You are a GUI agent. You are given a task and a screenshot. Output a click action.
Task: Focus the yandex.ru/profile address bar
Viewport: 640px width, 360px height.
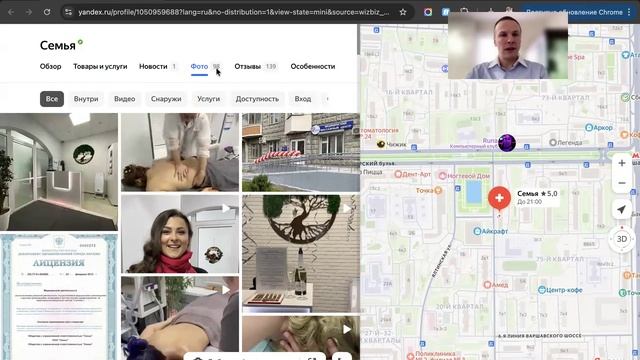coord(233,12)
